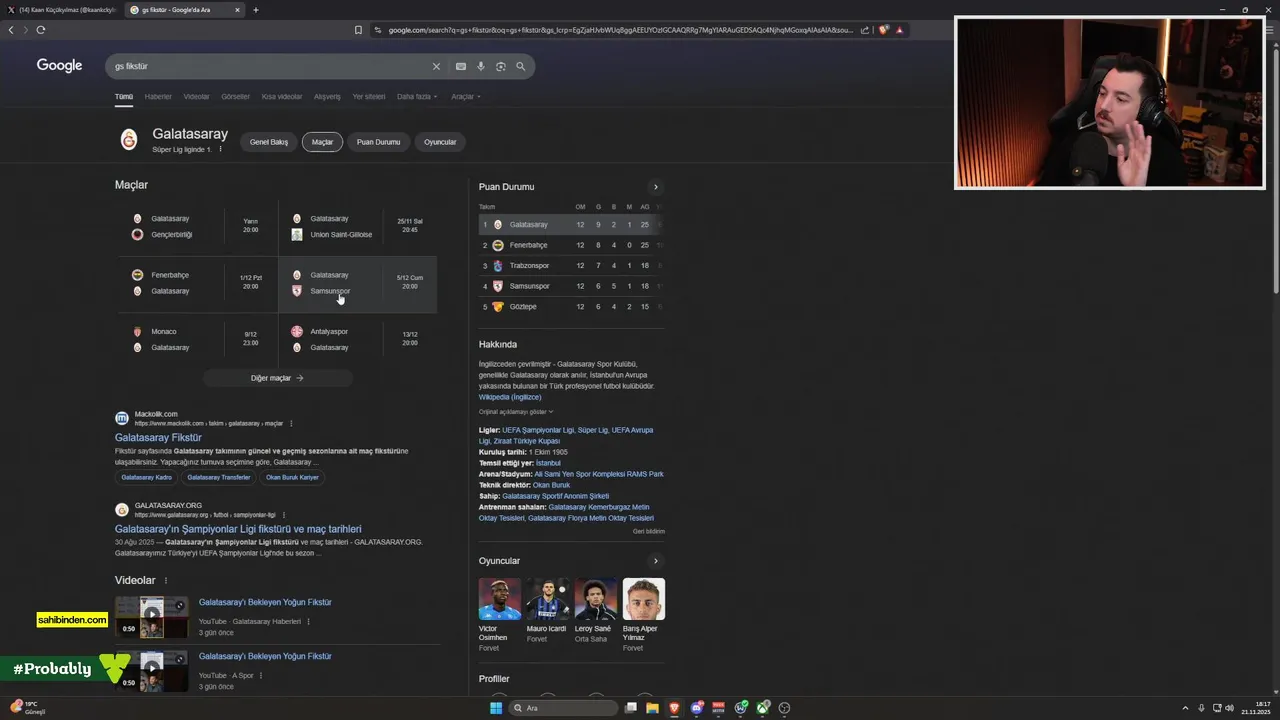This screenshot has height=720, width=1280.
Task: Open the Araçlar tools dropdown
Action: pos(466,97)
